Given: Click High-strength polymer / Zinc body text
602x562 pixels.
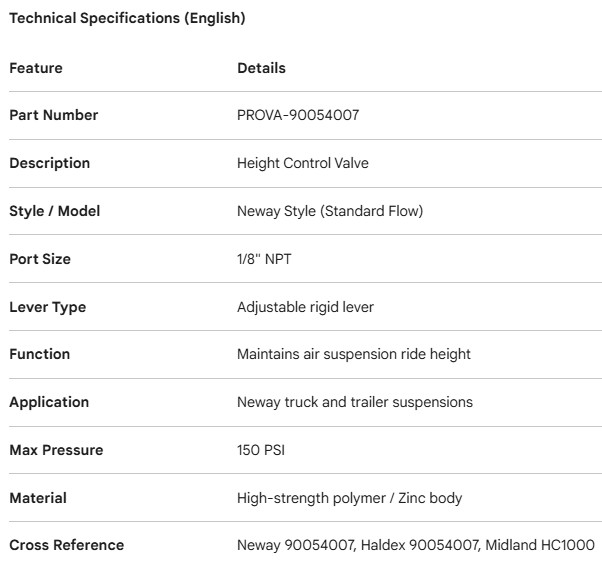Looking at the screenshot, I should (x=349, y=498).
